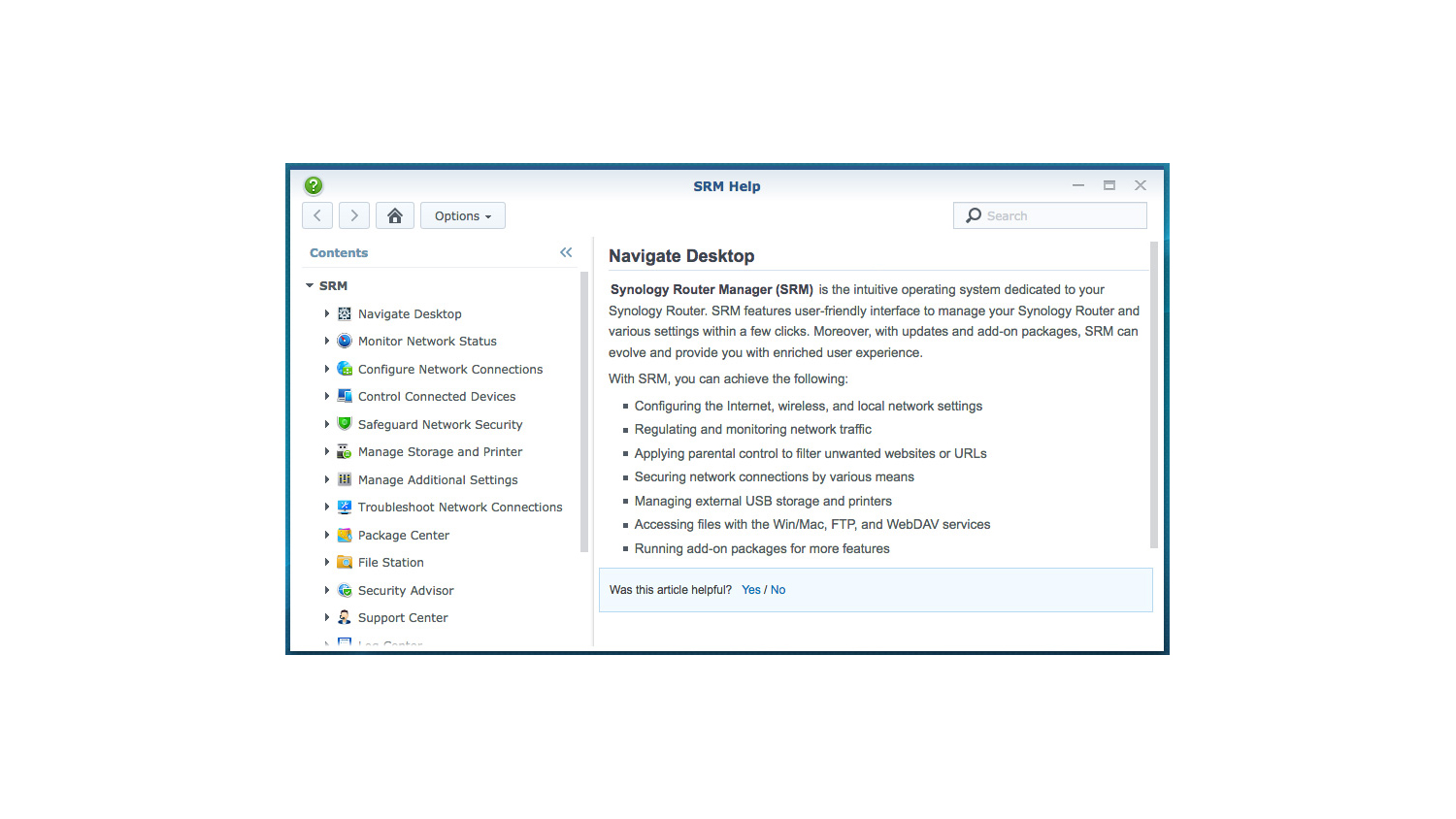Select the Navigate Desktop topic label

410,313
